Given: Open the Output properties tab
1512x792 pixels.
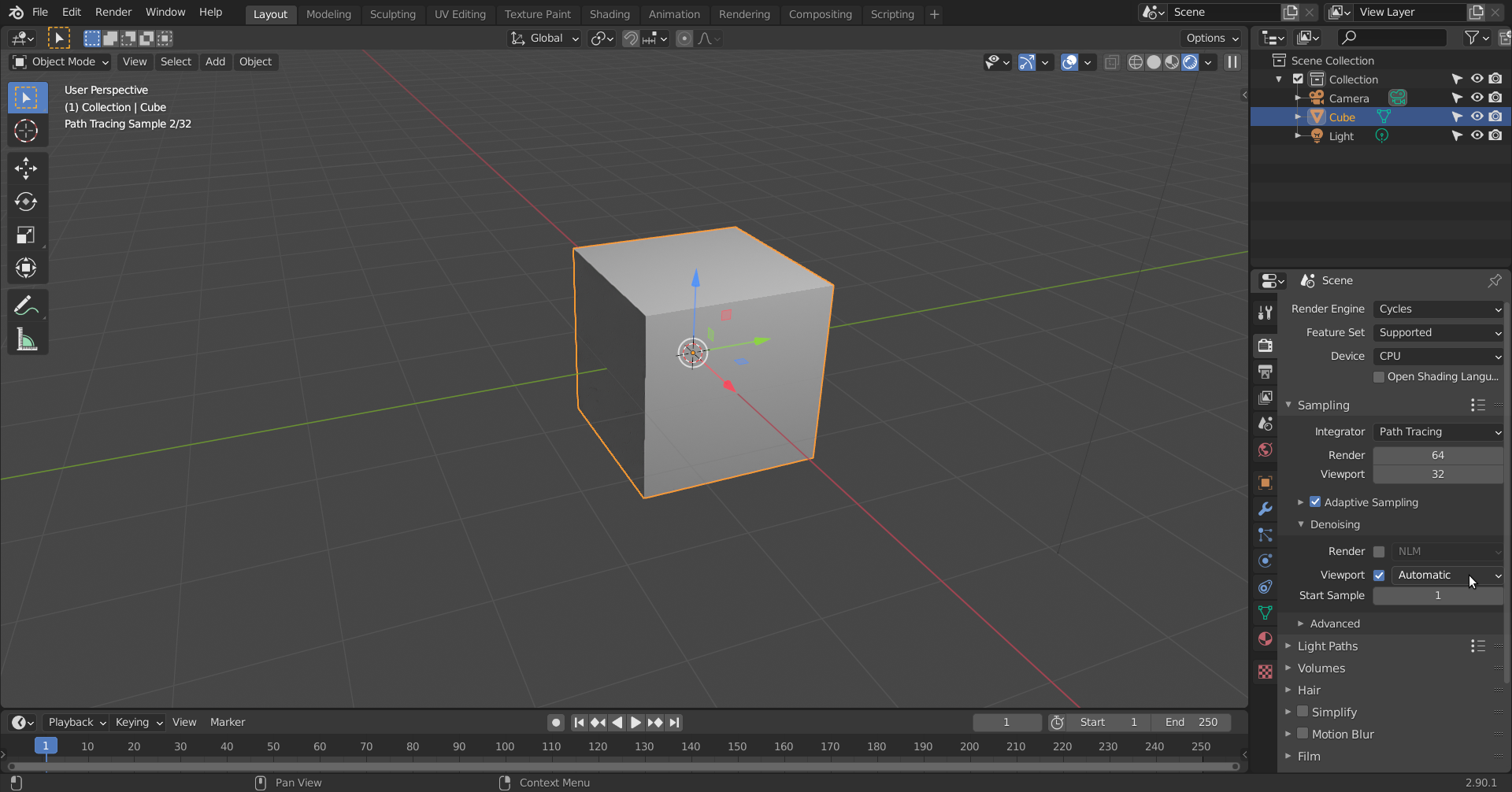Looking at the screenshot, I should click(x=1266, y=372).
